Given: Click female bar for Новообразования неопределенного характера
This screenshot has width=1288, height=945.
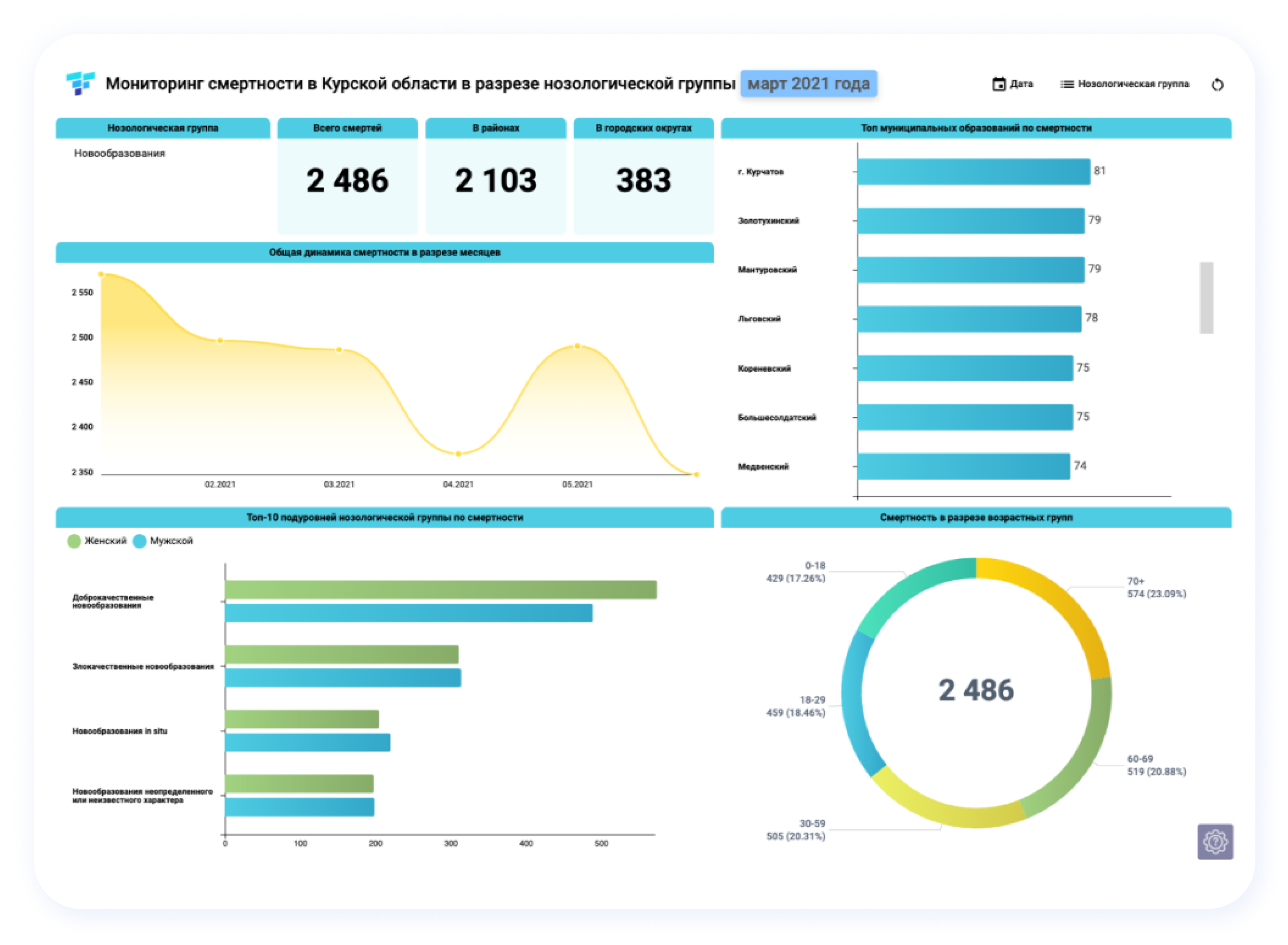Looking at the screenshot, I should [x=299, y=784].
